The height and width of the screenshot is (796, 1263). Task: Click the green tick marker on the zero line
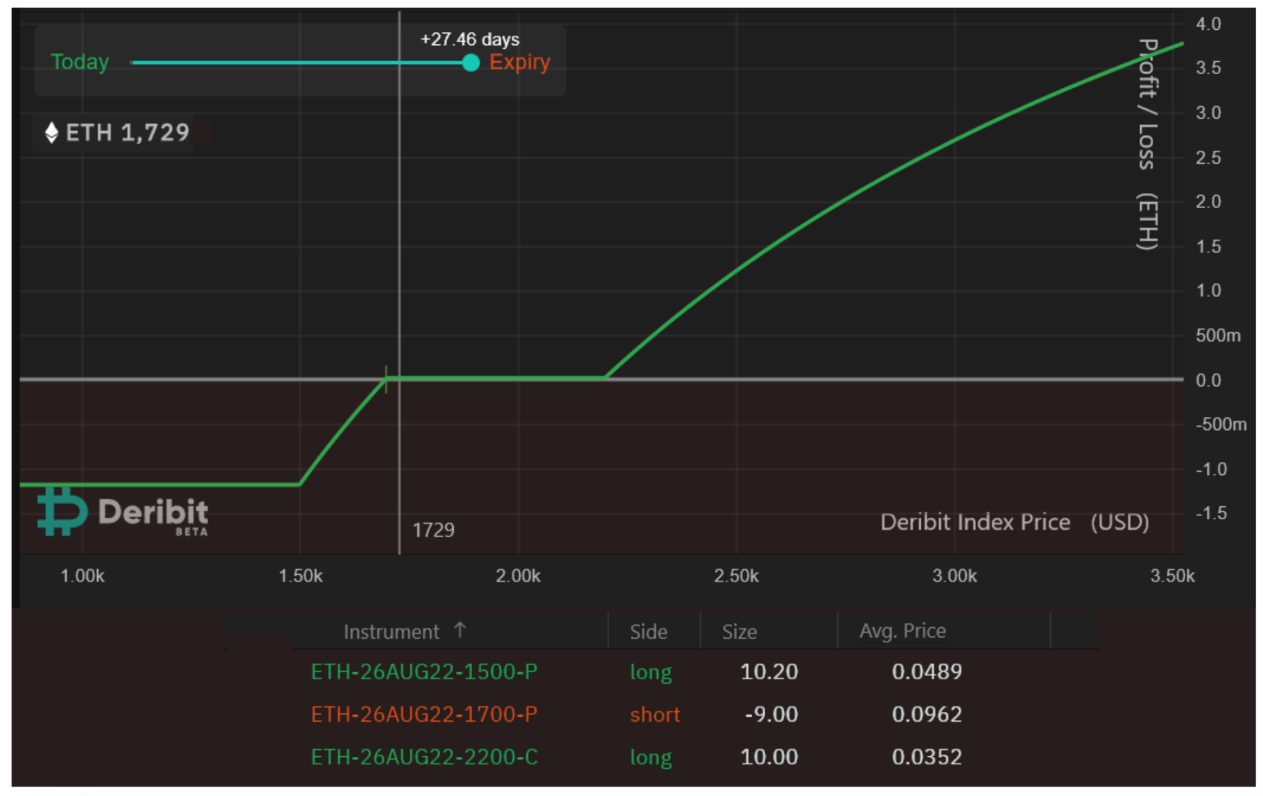tap(386, 378)
